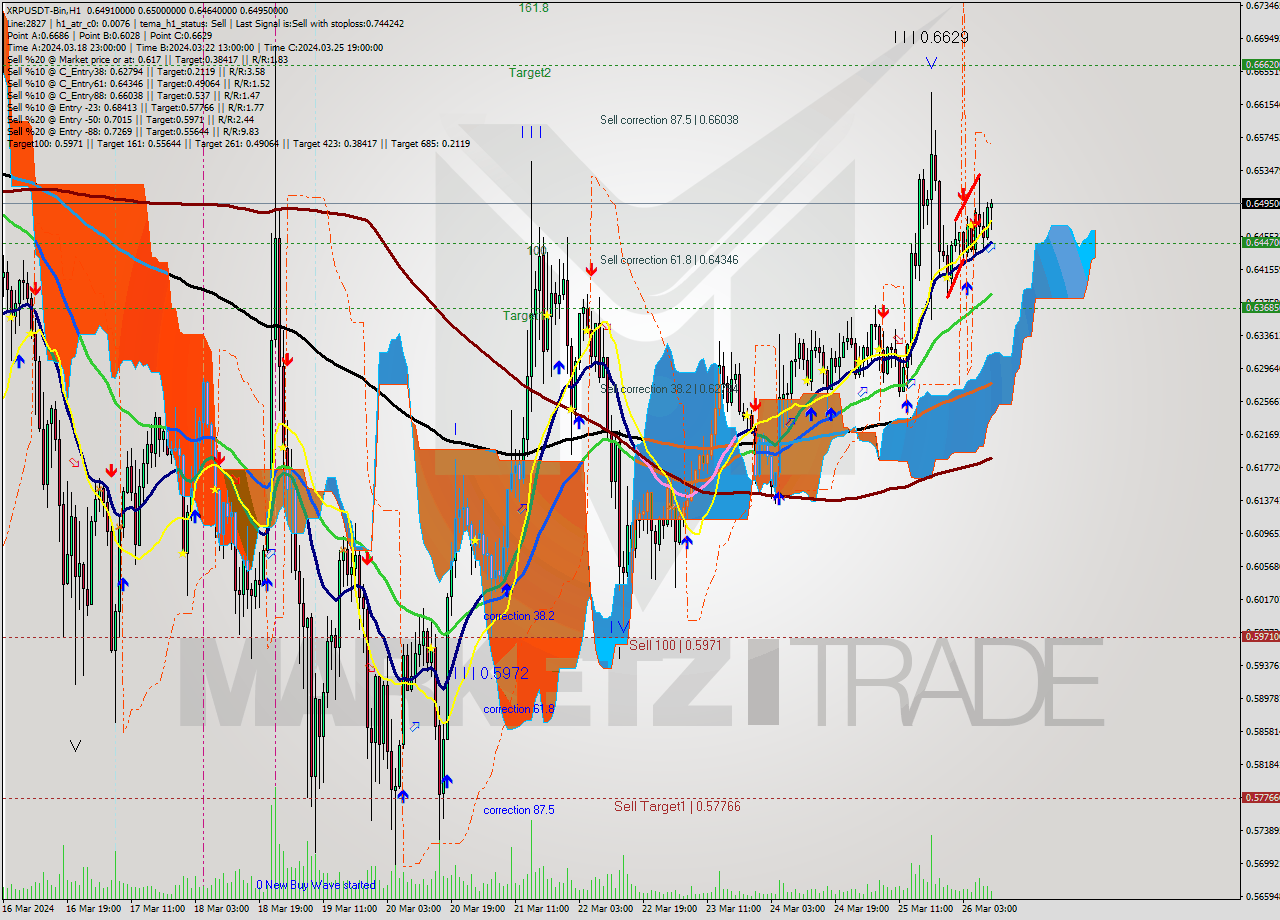1280x920 pixels.
Task: Click the '19 Mar 11:00' time axis label
Action: pyautogui.click(x=351, y=909)
